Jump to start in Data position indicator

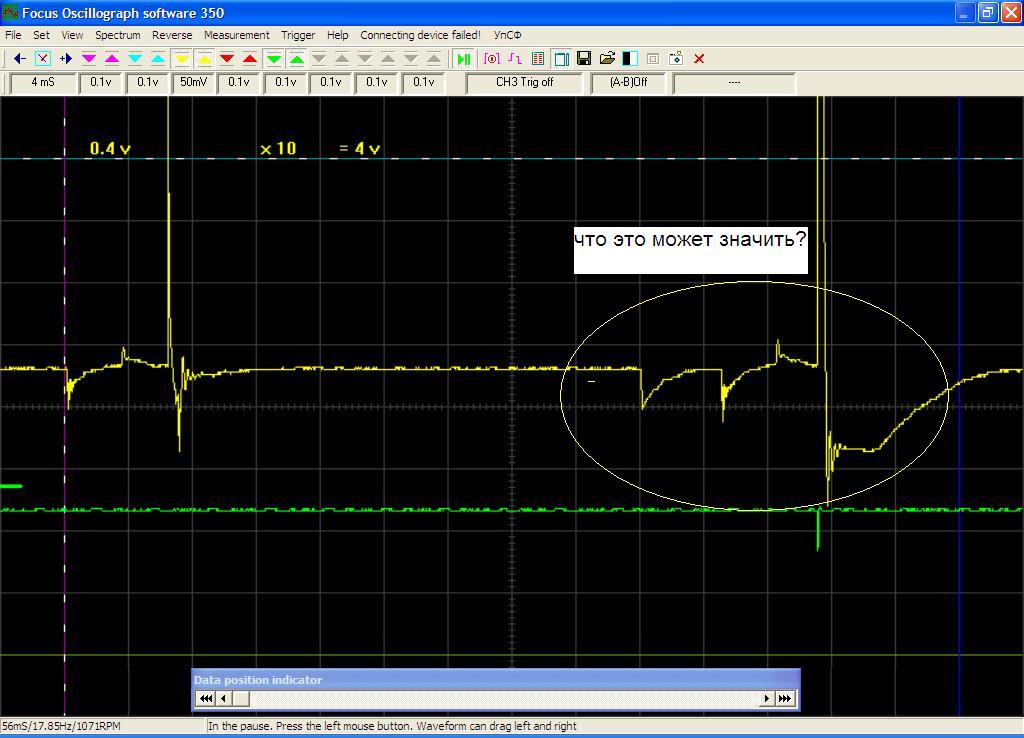206,699
